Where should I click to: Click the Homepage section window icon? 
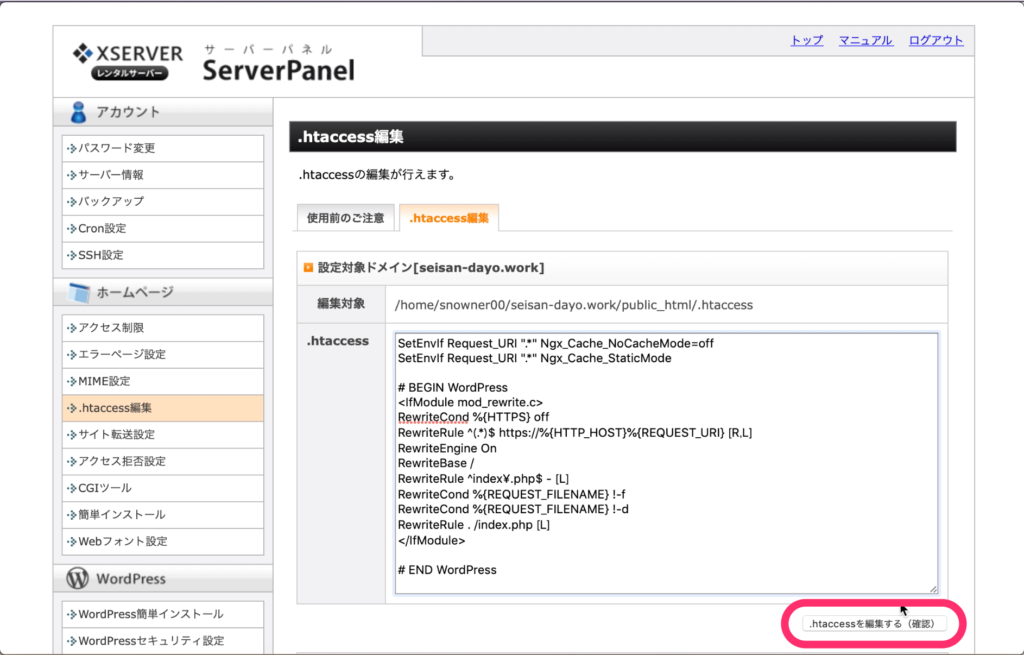coord(79,292)
